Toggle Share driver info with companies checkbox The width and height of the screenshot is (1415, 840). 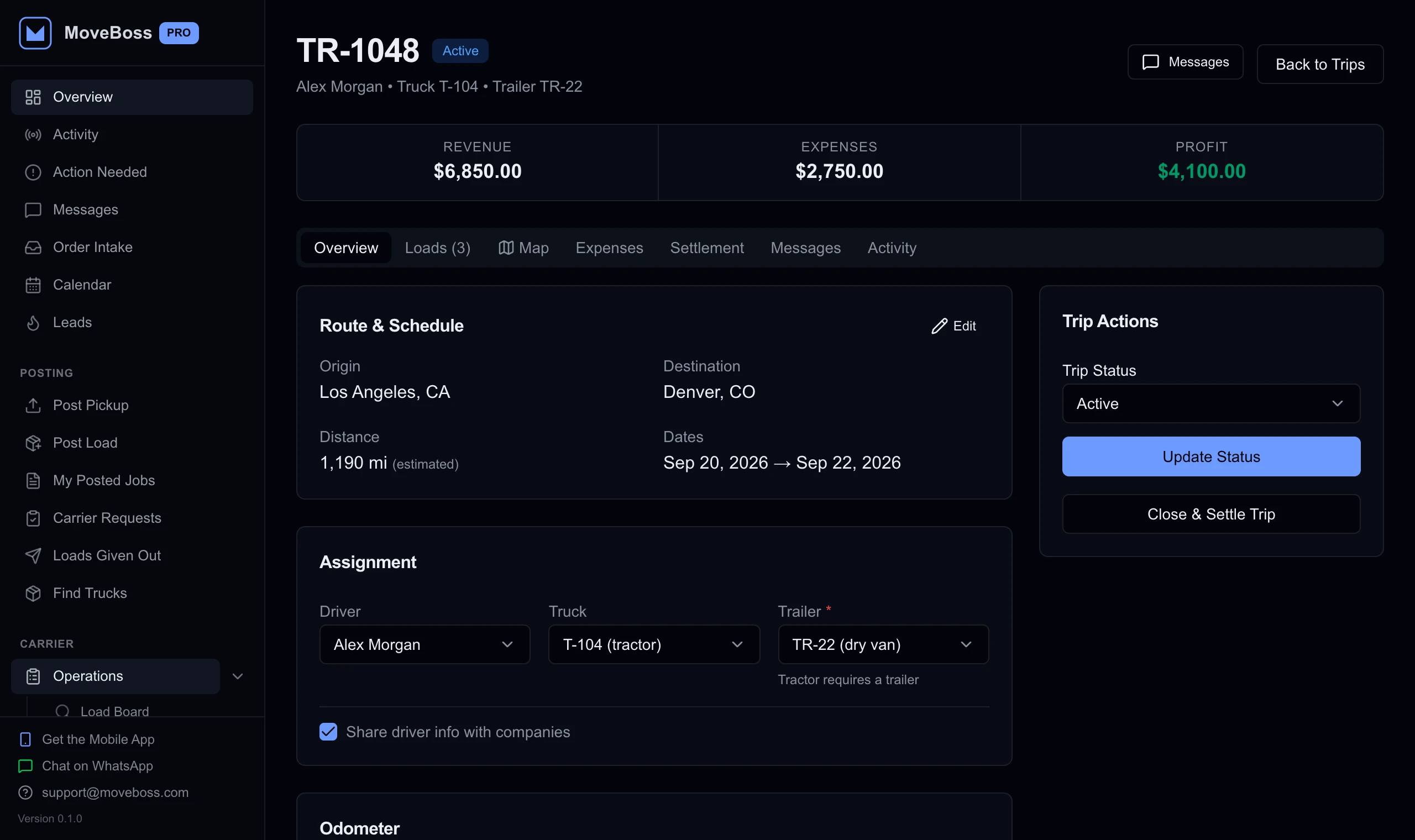[328, 732]
